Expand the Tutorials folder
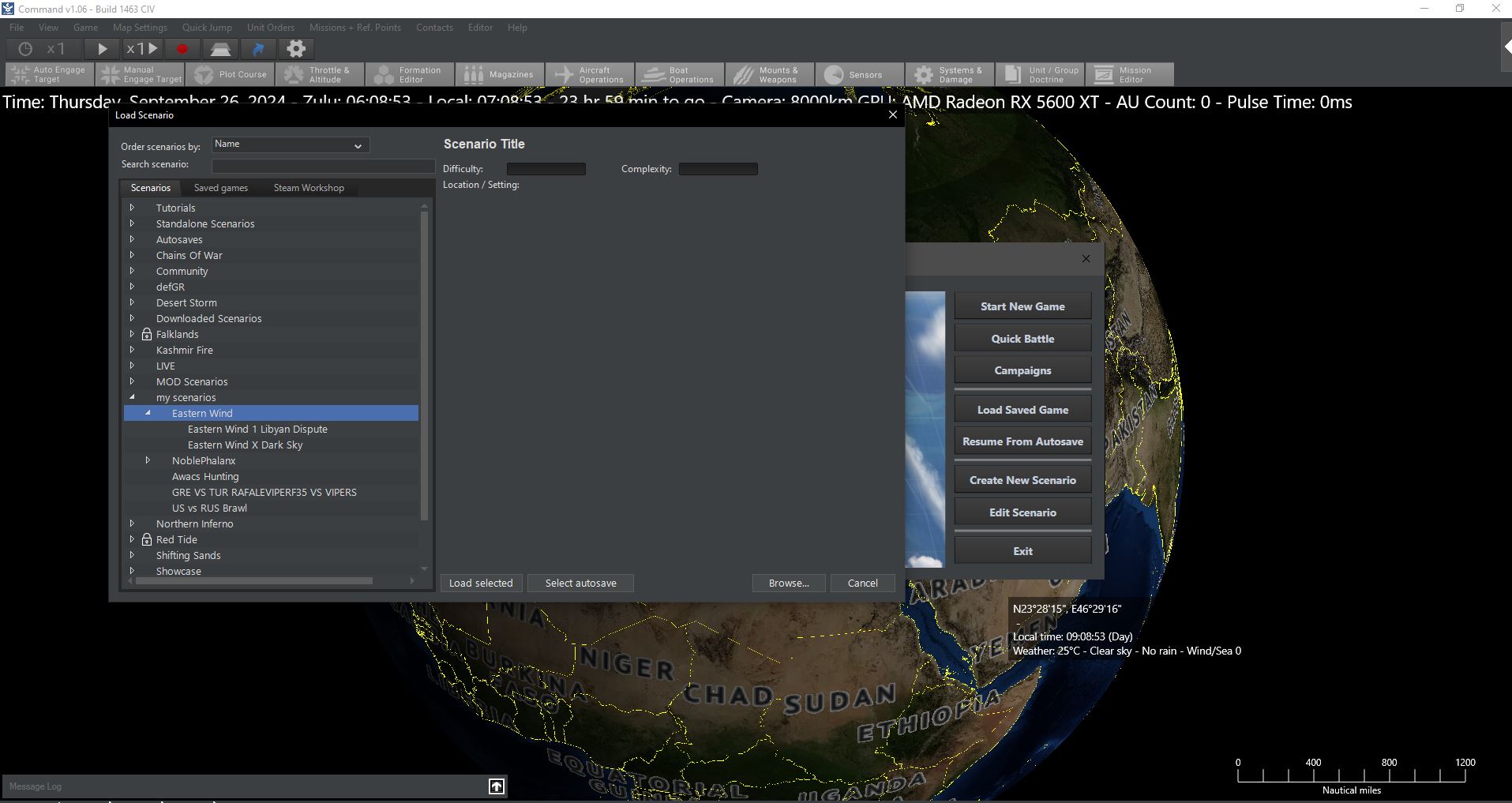This screenshot has height=803, width=1512. coord(132,208)
